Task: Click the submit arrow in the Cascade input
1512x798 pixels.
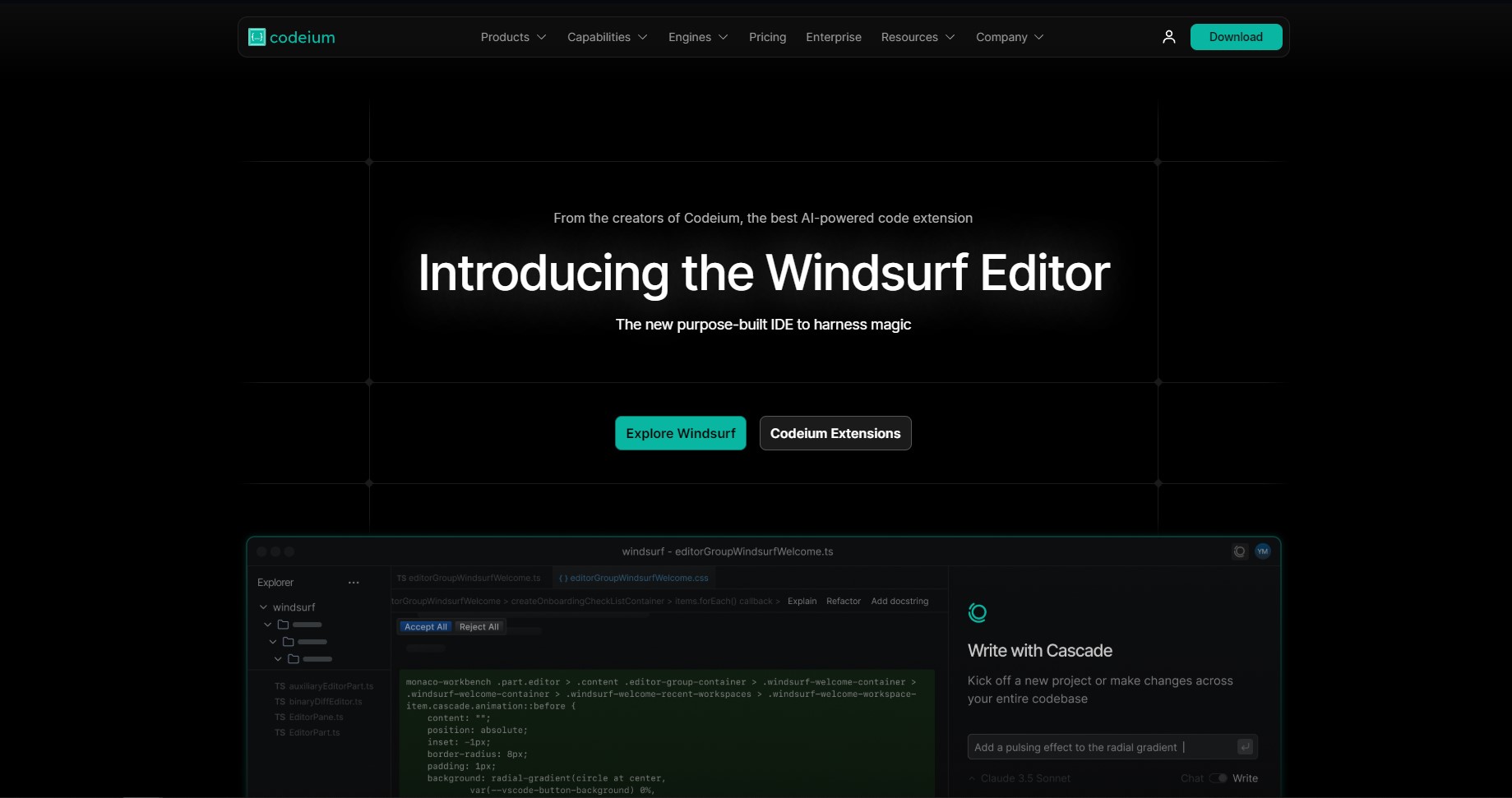Action: [1245, 746]
